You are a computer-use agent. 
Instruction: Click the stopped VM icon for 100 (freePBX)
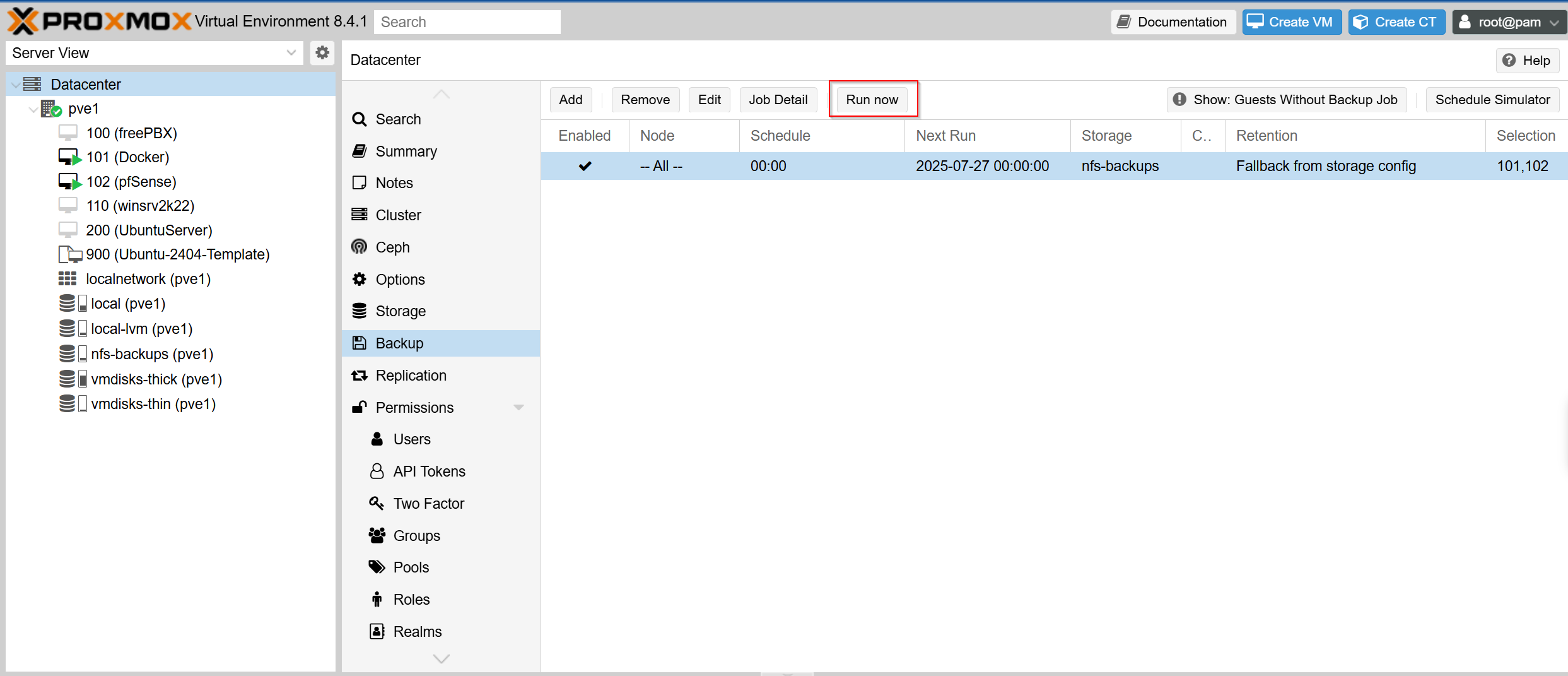(68, 133)
